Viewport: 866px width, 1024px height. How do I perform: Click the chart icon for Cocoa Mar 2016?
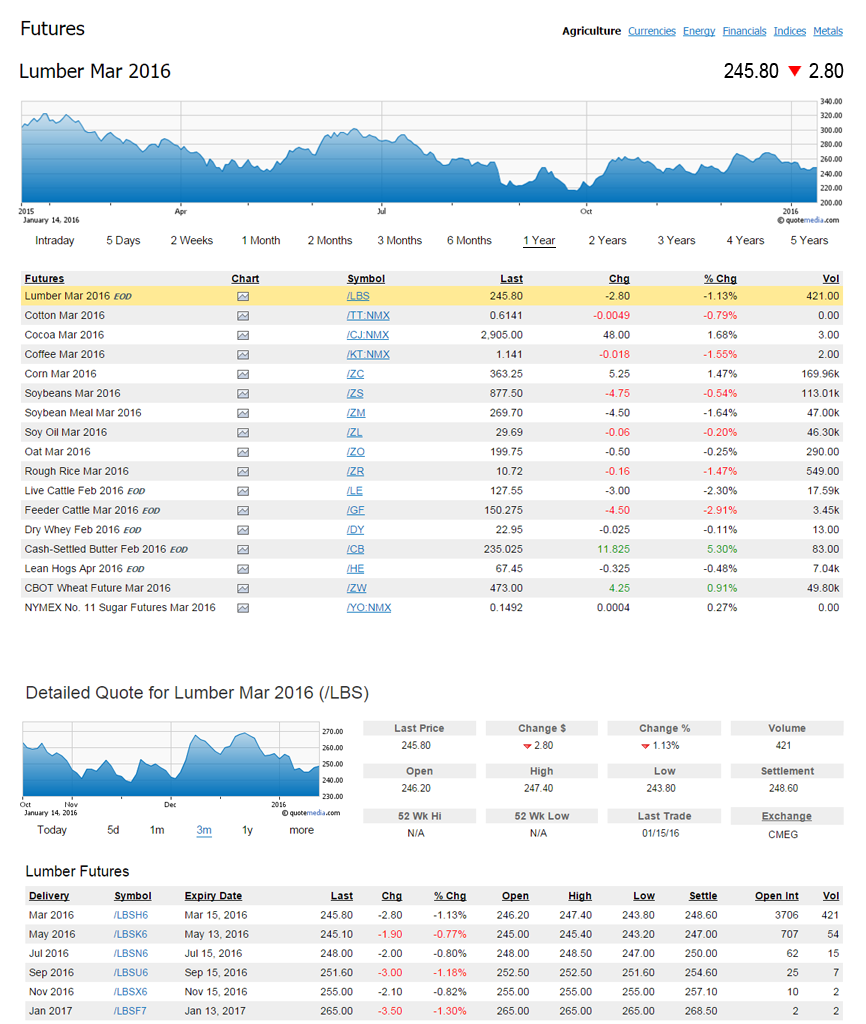tap(243, 335)
